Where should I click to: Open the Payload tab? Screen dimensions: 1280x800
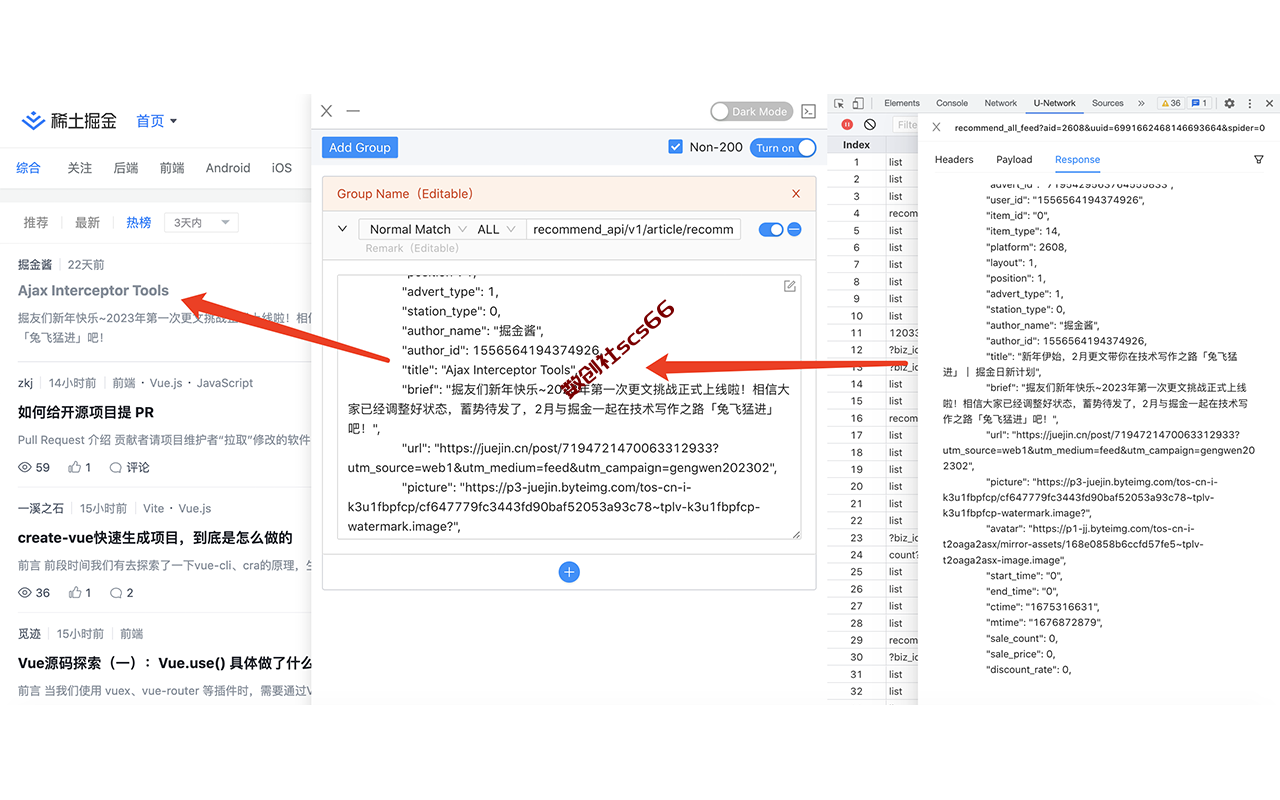point(1014,160)
